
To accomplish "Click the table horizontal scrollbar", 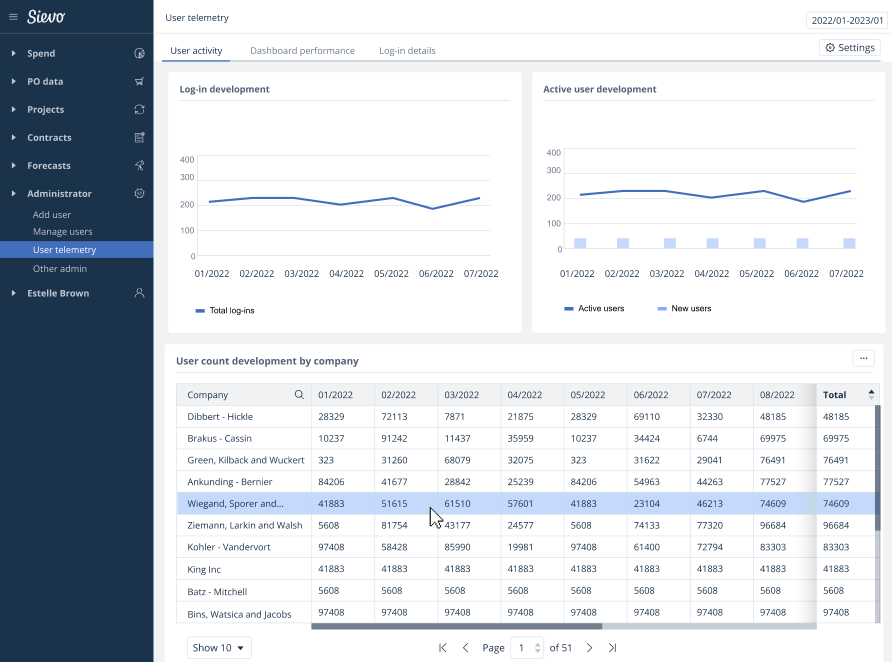I will point(456,627).
